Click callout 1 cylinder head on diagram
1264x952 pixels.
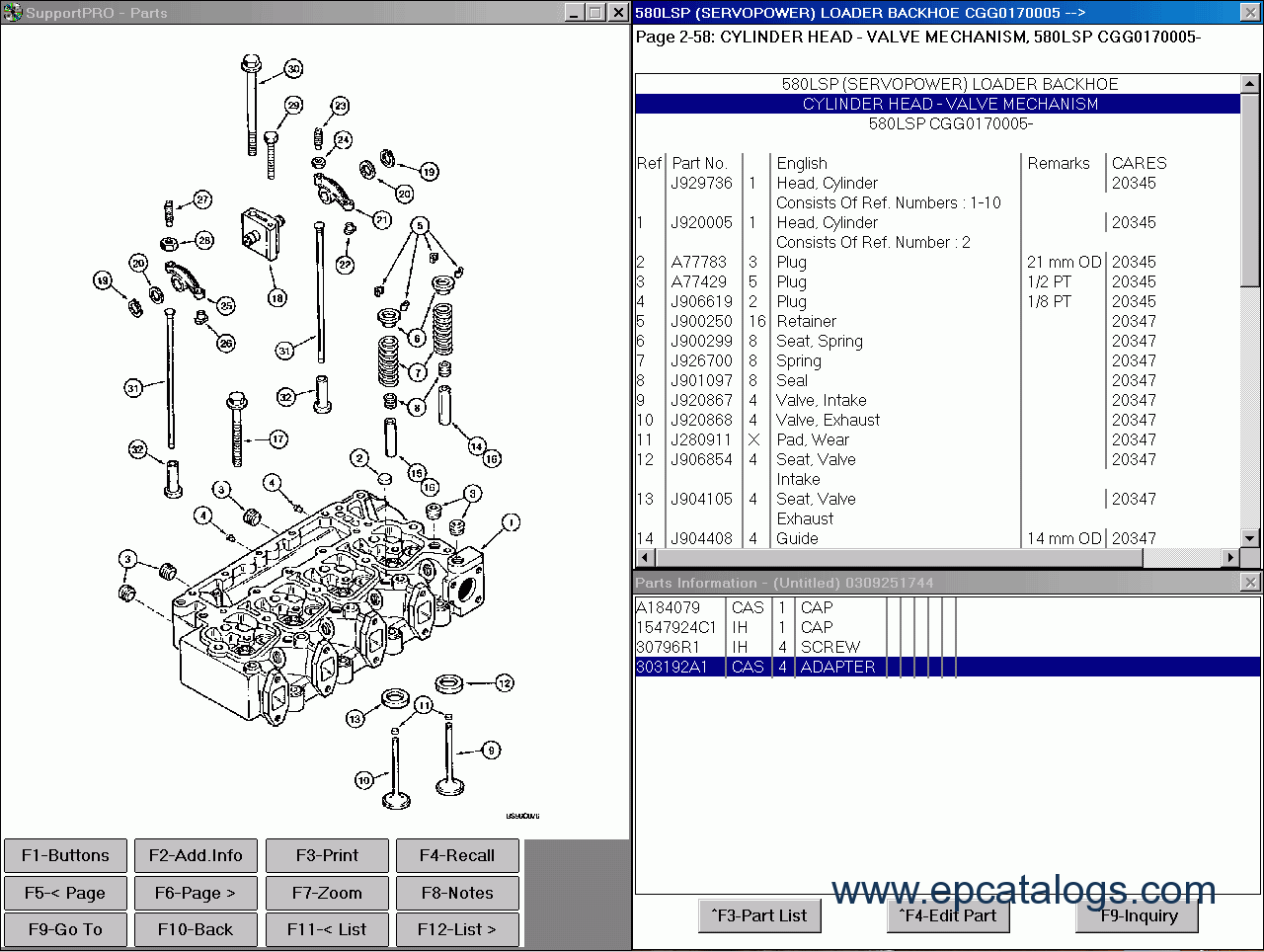pos(511,522)
